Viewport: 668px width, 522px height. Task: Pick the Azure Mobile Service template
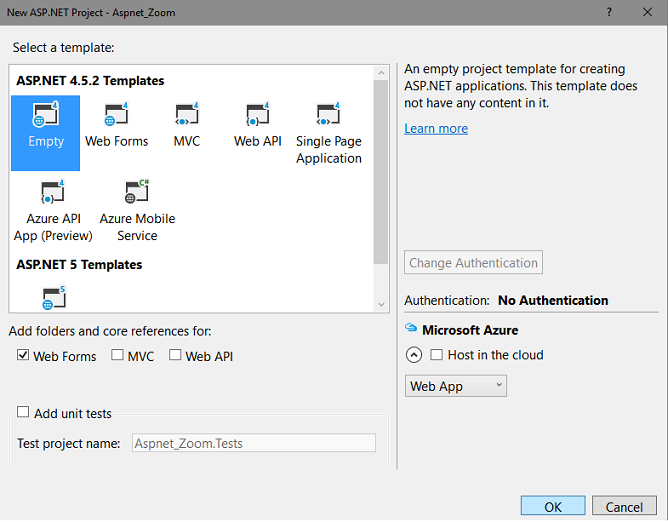(137, 211)
